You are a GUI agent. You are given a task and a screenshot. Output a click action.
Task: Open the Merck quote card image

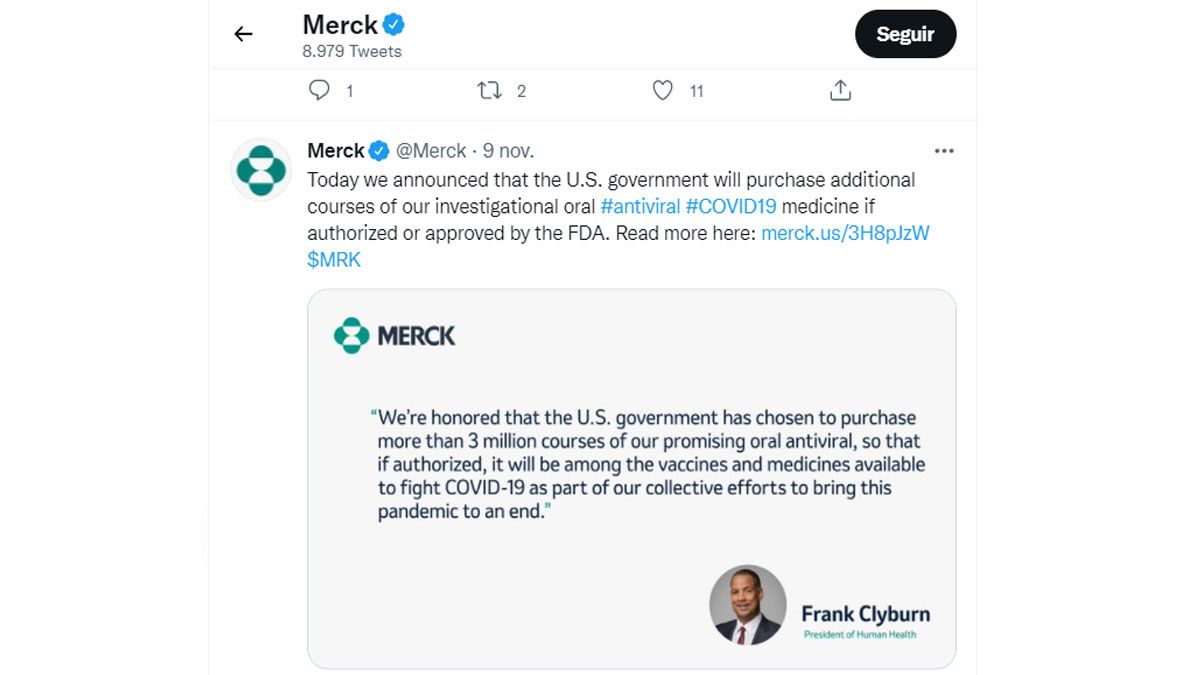coord(631,478)
